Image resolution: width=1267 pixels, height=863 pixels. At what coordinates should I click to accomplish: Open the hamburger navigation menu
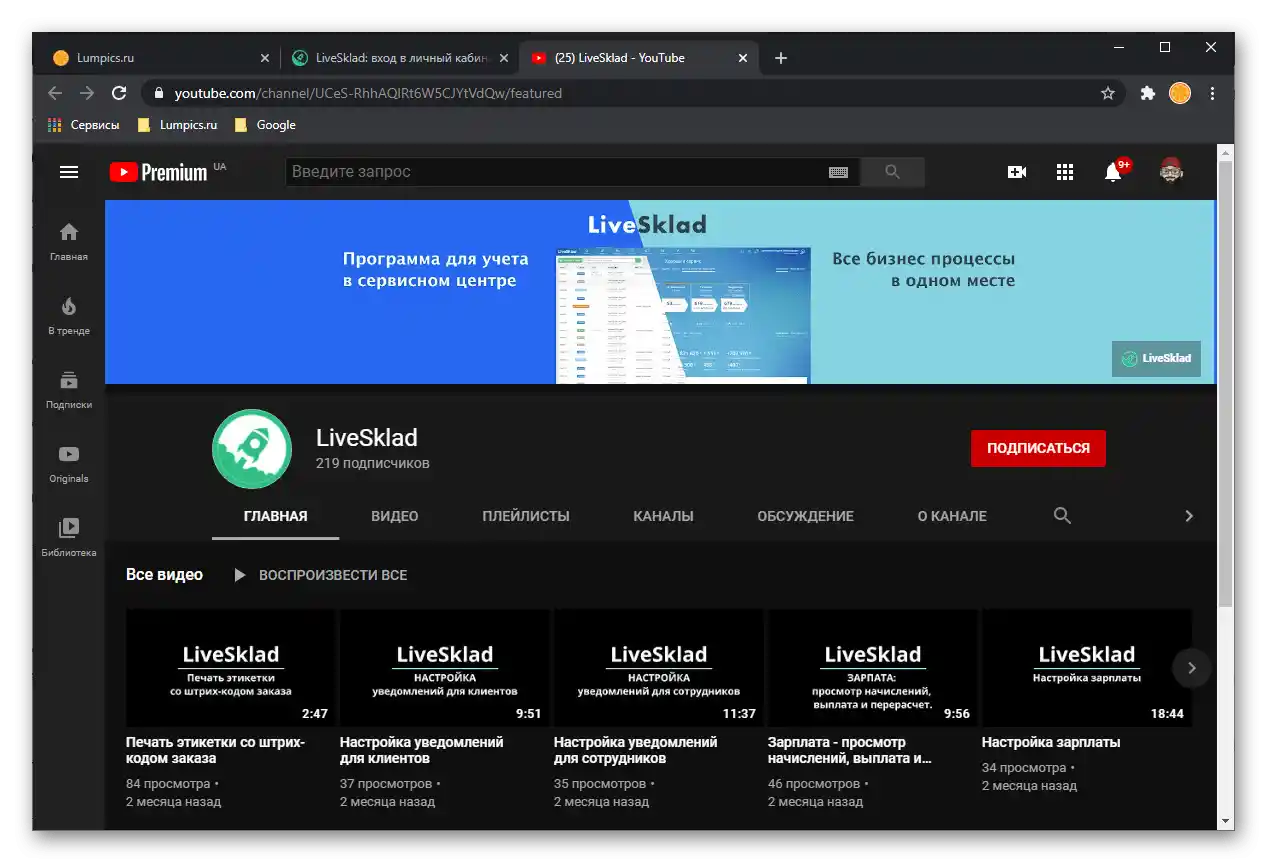coord(67,171)
